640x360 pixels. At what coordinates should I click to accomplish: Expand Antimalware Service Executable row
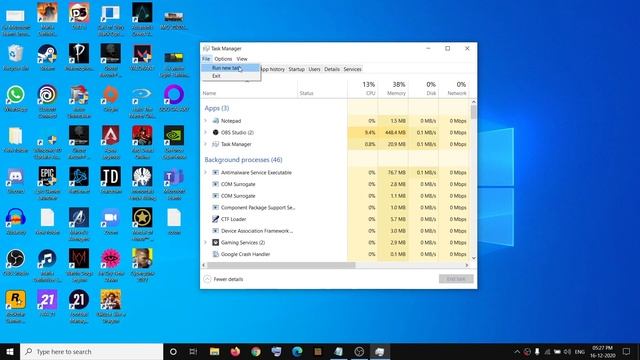pos(206,172)
